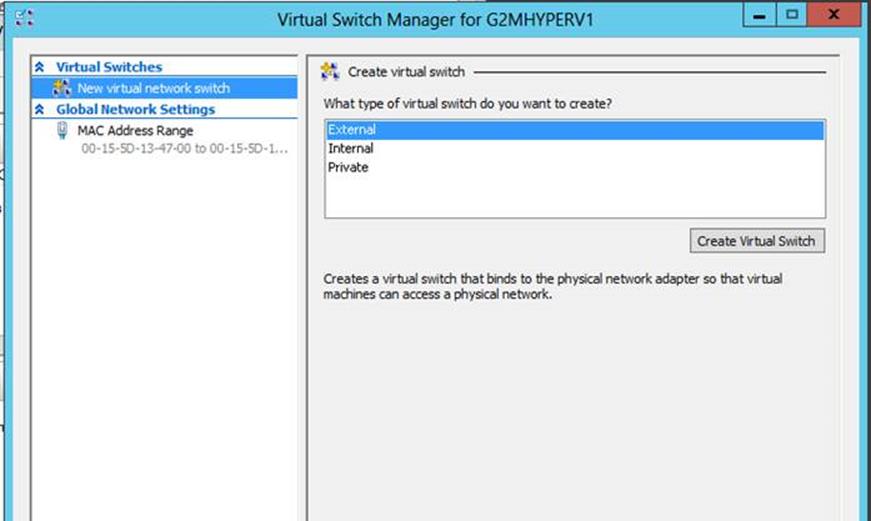Image resolution: width=871 pixels, height=521 pixels.
Task: Click the Create virtual switch header icon
Action: [x=330, y=72]
